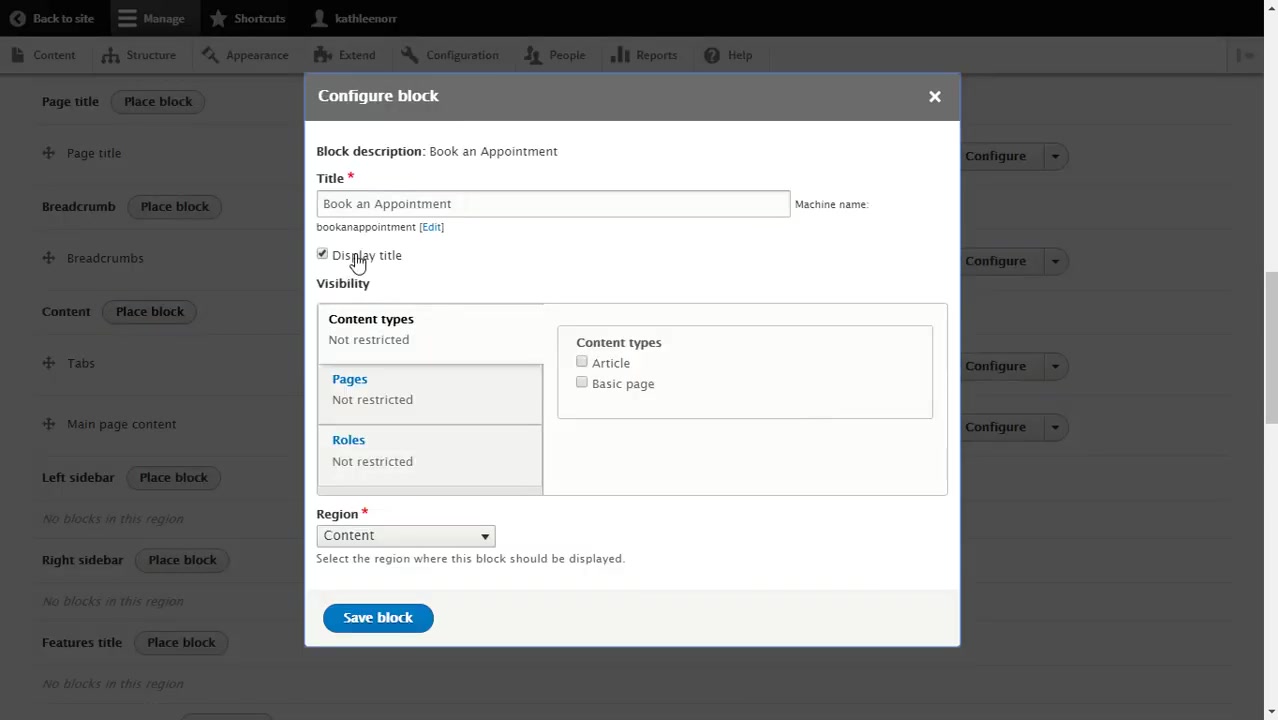Click the Save block button

[x=378, y=617]
